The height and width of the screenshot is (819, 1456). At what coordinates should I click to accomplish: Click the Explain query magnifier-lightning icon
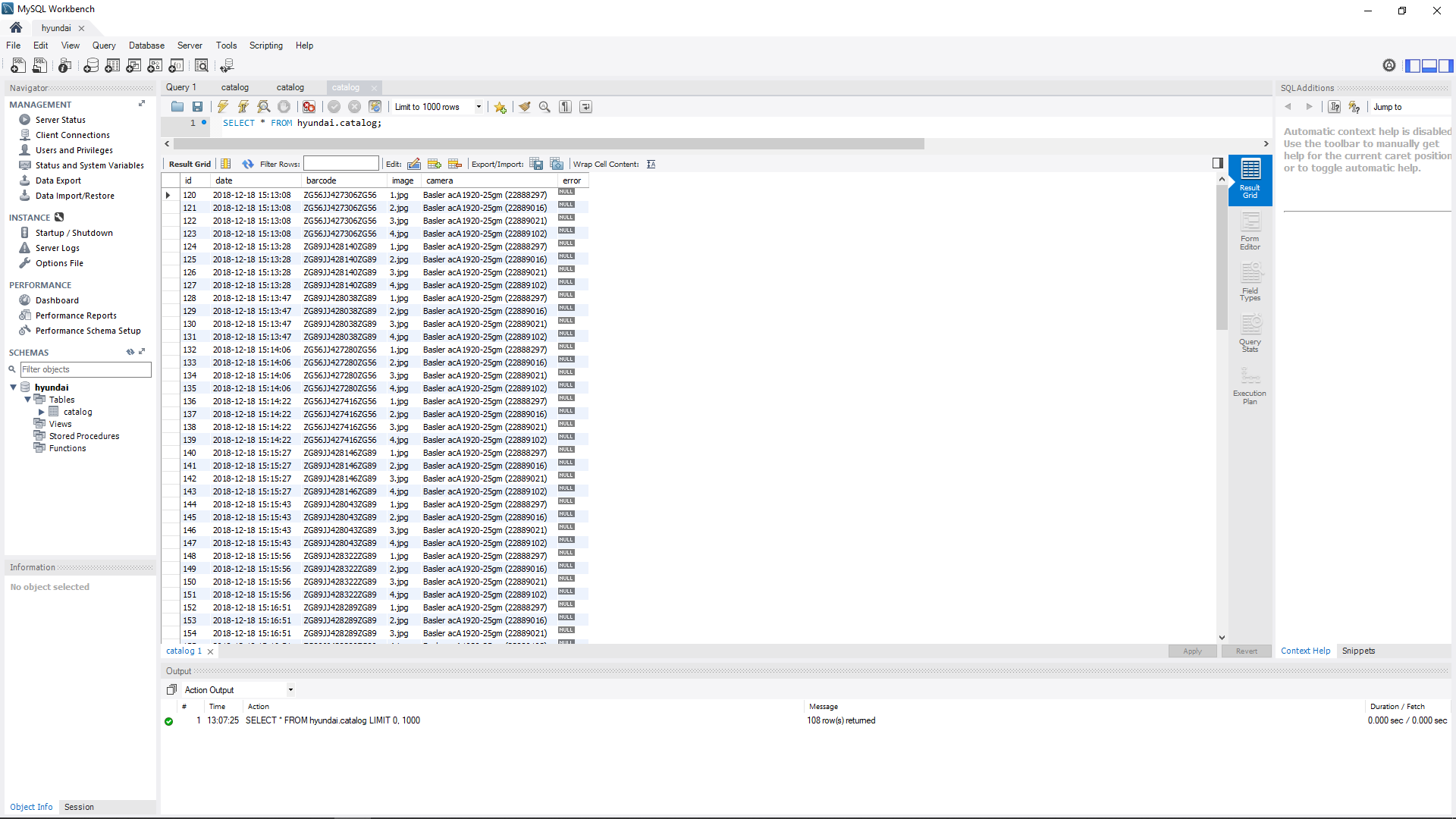point(264,107)
